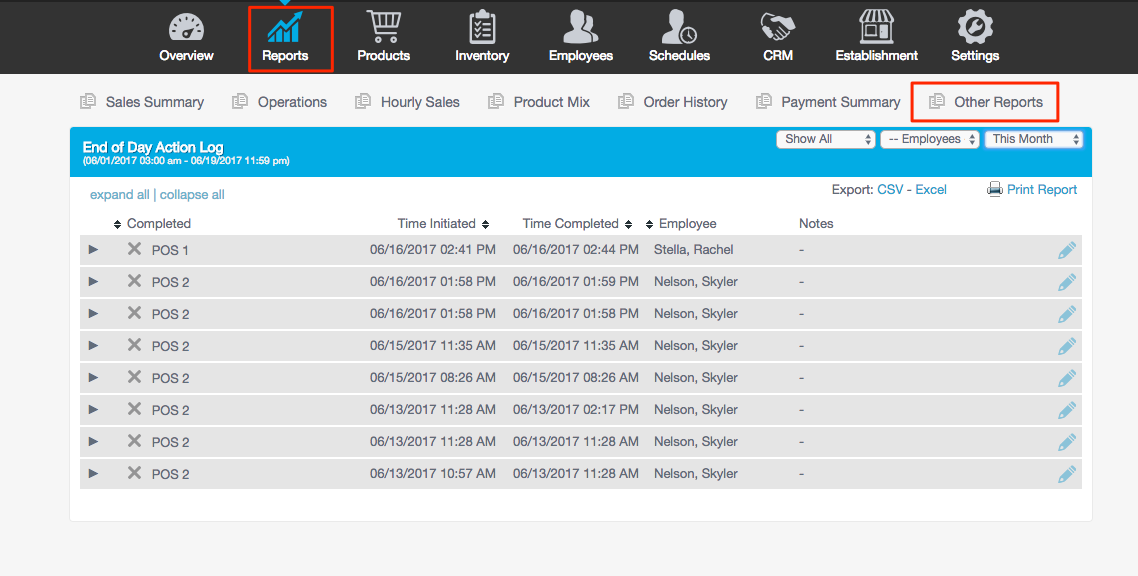
Task: Open Settings gear icon
Action: tap(974, 28)
